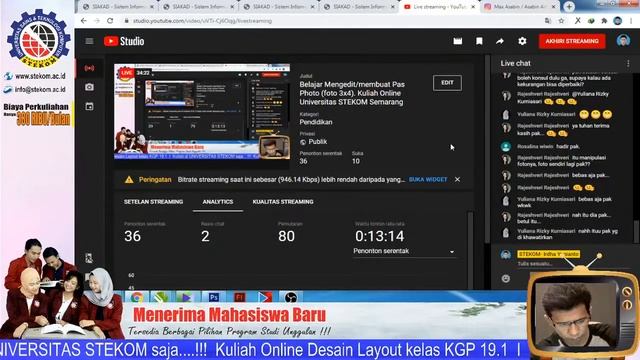Screen dimensions: 640x360
Task: Open the YouTube Studio hamburger menu
Action: (x=89, y=41)
